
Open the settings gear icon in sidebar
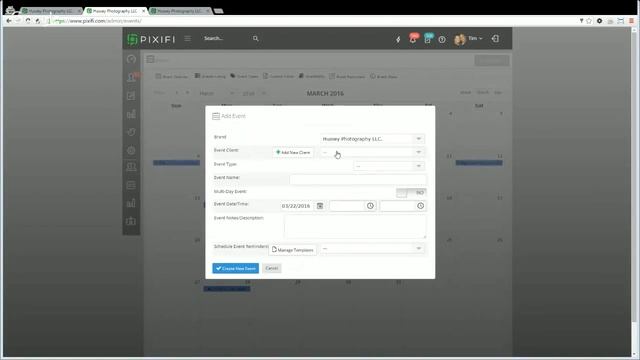click(131, 150)
